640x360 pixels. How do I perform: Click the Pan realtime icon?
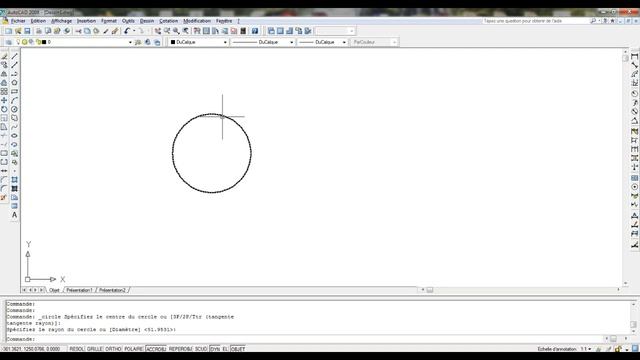pos(158,31)
